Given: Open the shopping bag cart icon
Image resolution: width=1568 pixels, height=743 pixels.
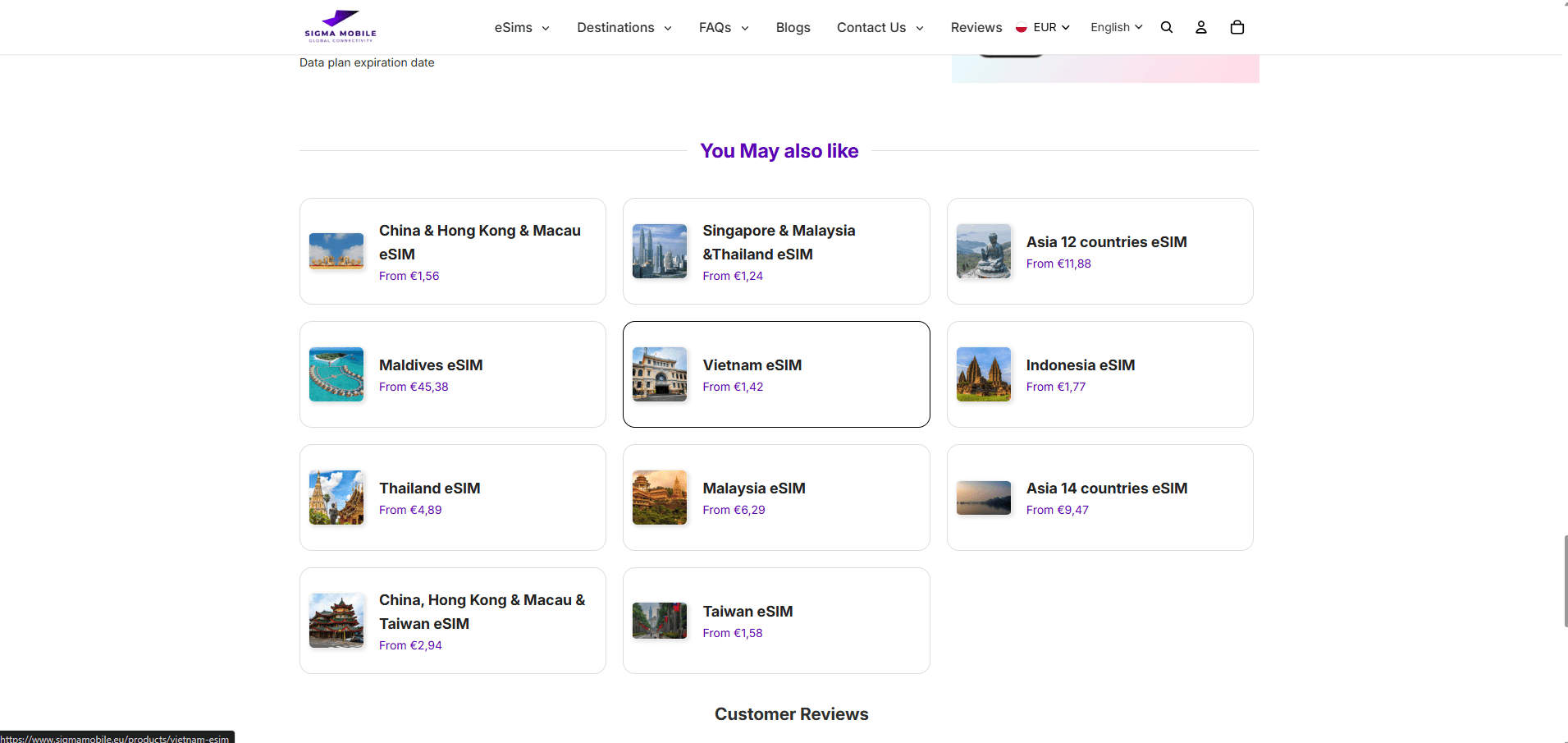Looking at the screenshot, I should point(1237,27).
